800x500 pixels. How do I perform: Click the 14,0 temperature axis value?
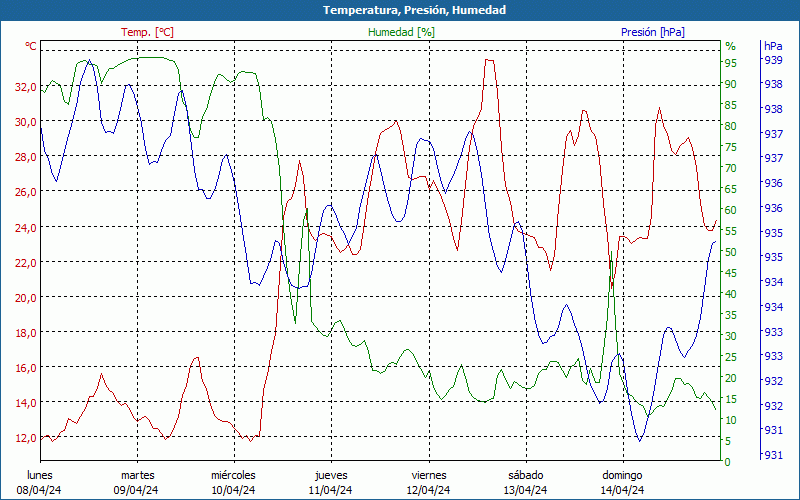tap(26, 403)
